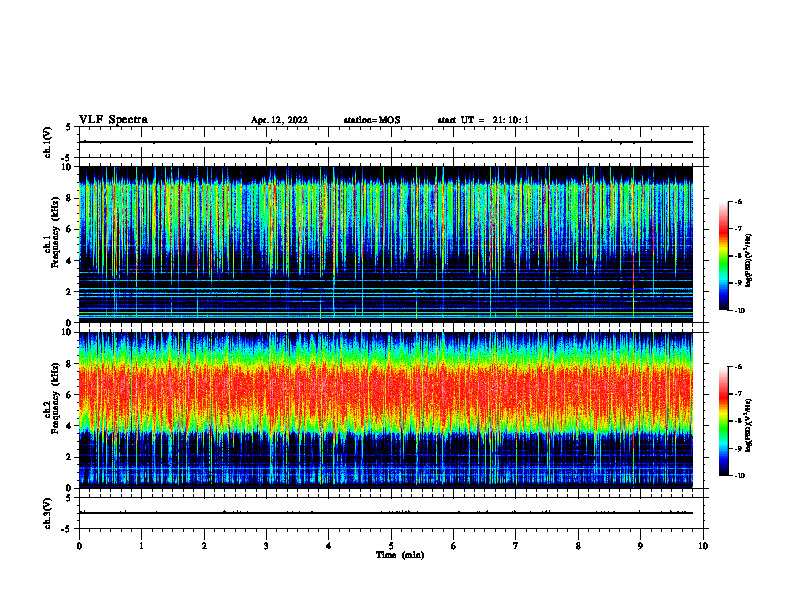Click the "Time (min)" x-axis label
This screenshot has height=612, width=792.
[400, 555]
